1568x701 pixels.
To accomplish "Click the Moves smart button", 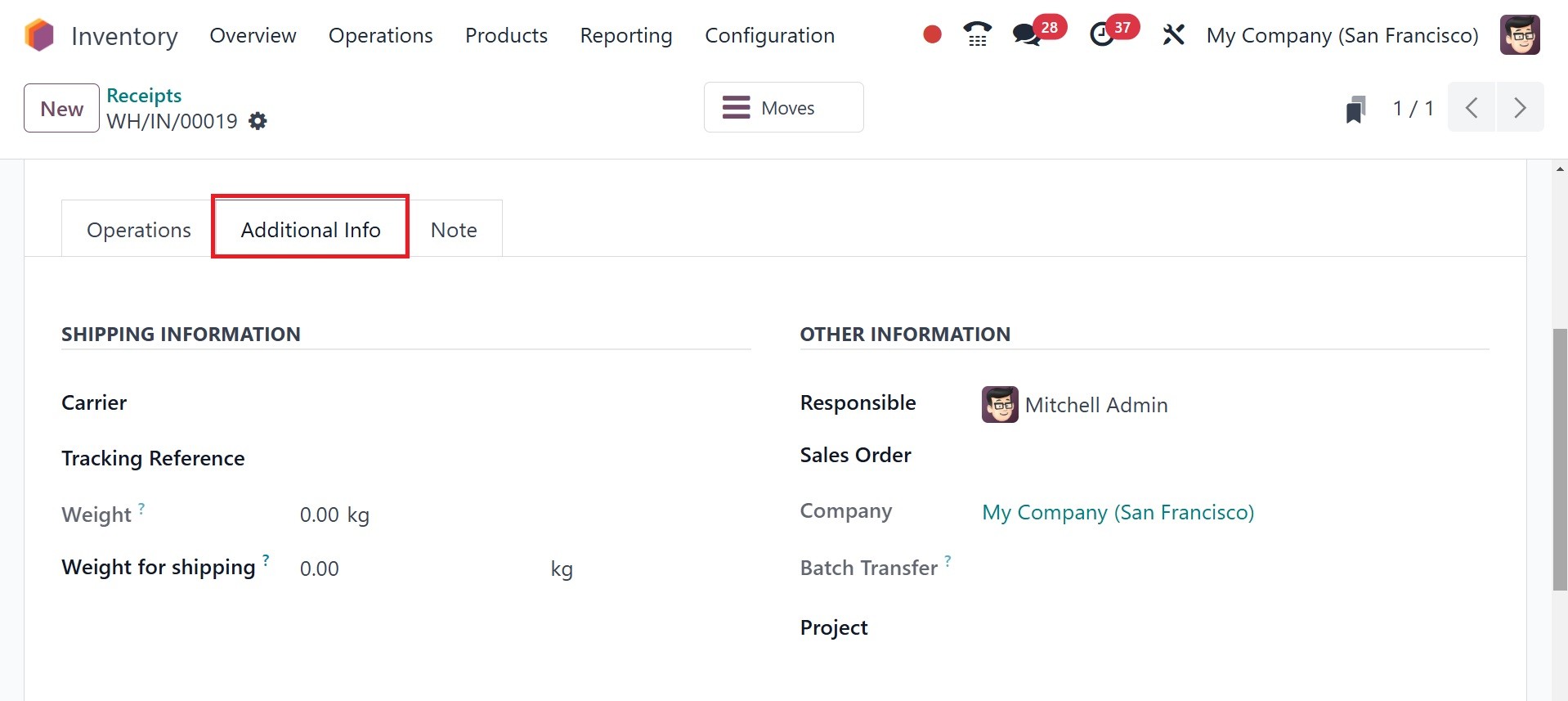I will pos(783,107).
